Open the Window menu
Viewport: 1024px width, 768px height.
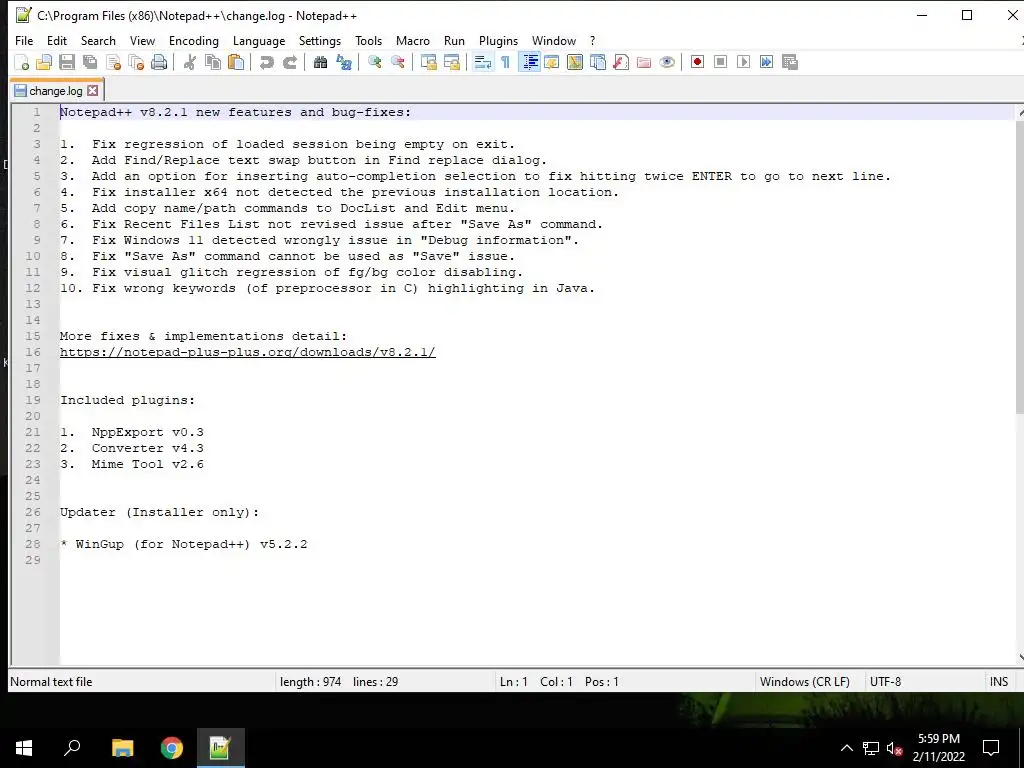(554, 40)
